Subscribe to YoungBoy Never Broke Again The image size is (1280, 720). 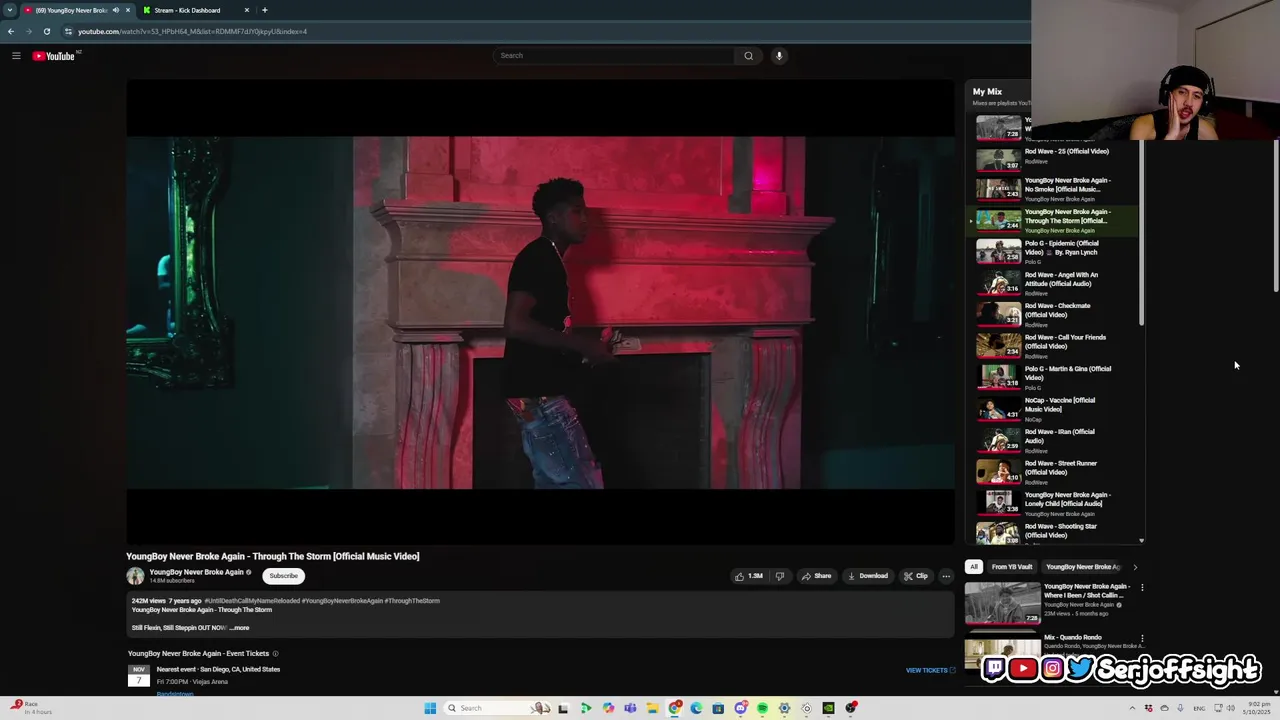point(283,576)
